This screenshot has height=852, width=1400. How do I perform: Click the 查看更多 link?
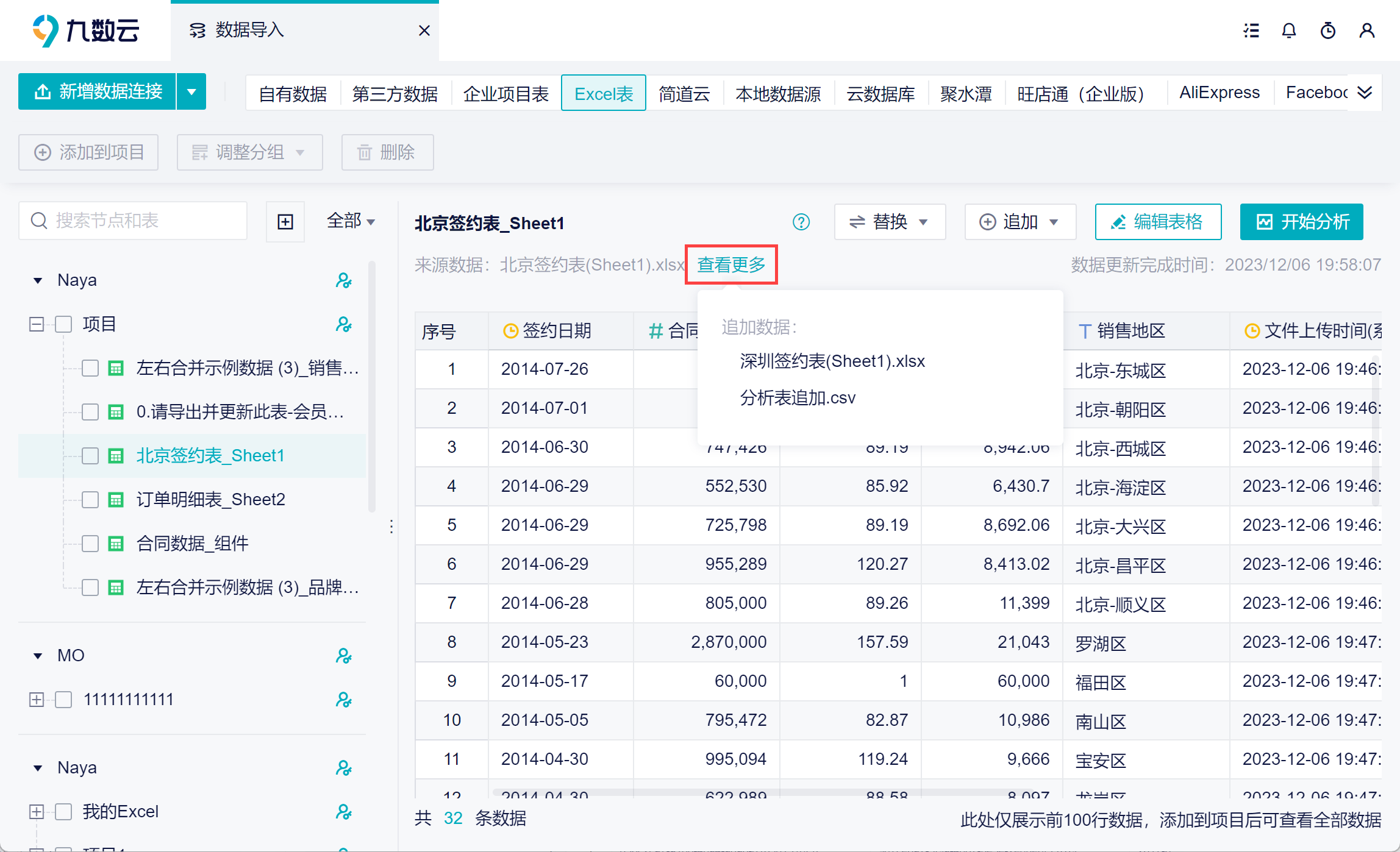731,264
